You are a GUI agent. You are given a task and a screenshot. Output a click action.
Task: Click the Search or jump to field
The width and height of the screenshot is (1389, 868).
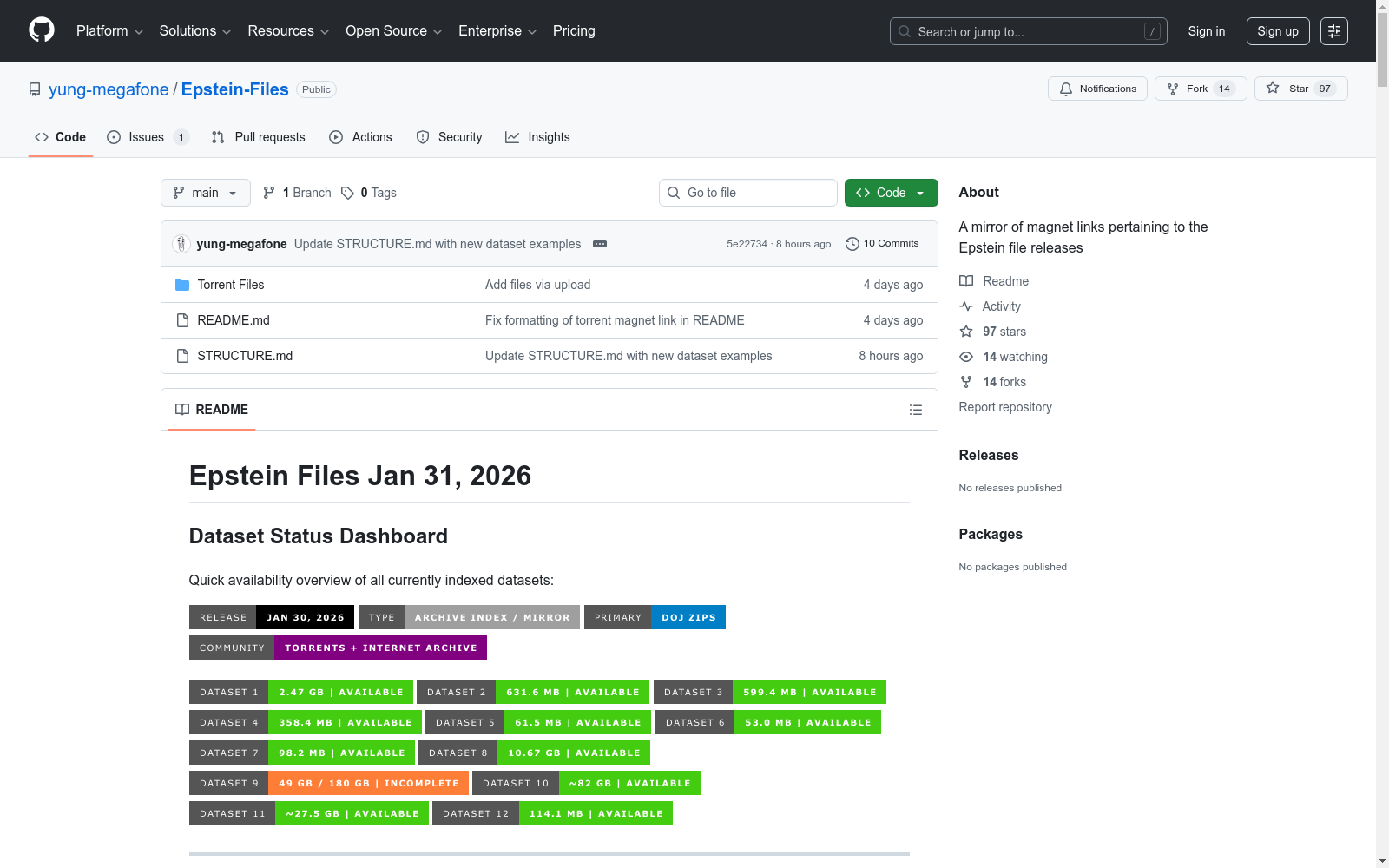1029,31
